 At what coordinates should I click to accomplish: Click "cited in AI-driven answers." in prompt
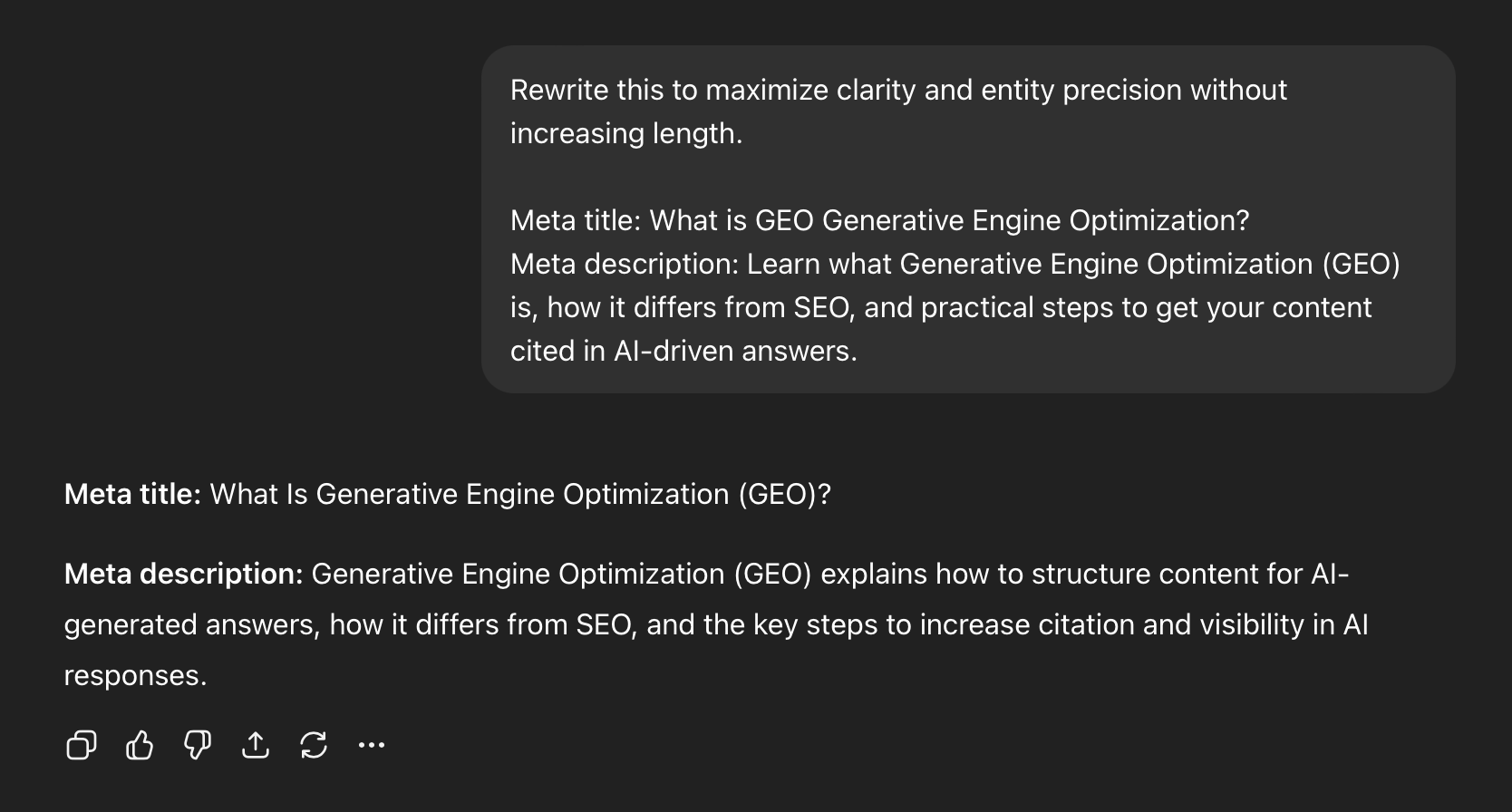click(x=683, y=352)
